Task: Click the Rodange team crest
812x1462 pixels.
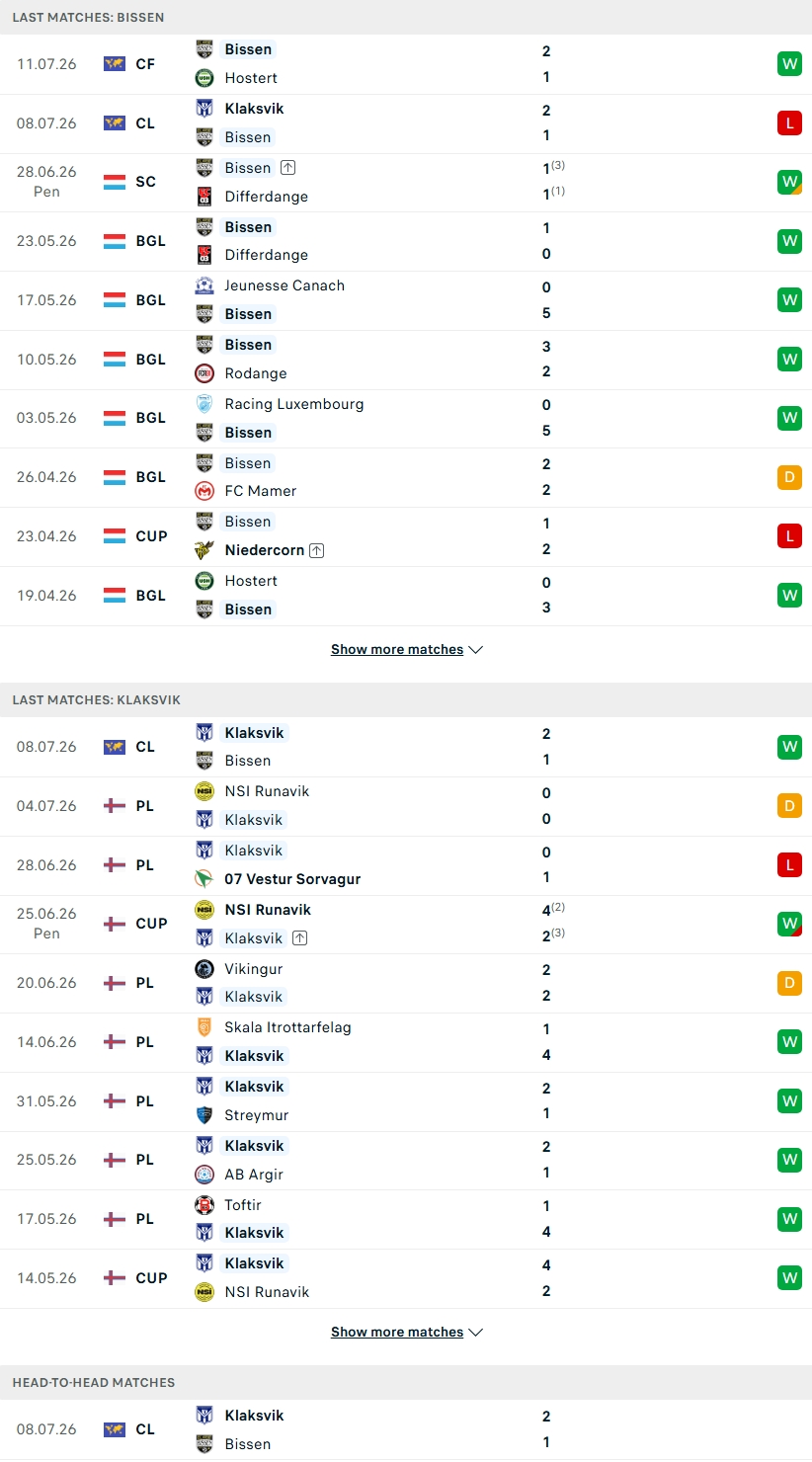Action: [x=204, y=372]
